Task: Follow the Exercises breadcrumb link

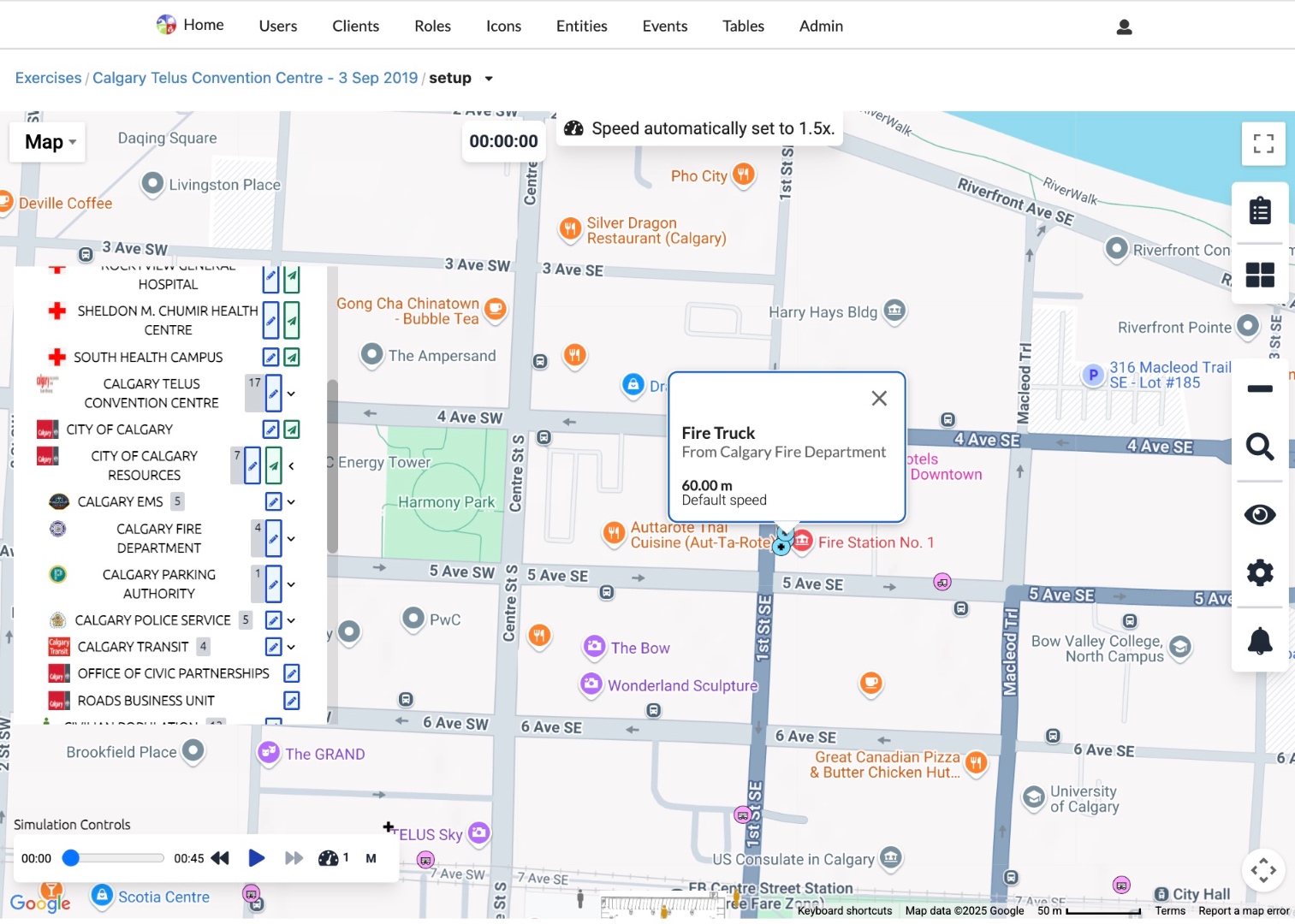Action: (48, 78)
